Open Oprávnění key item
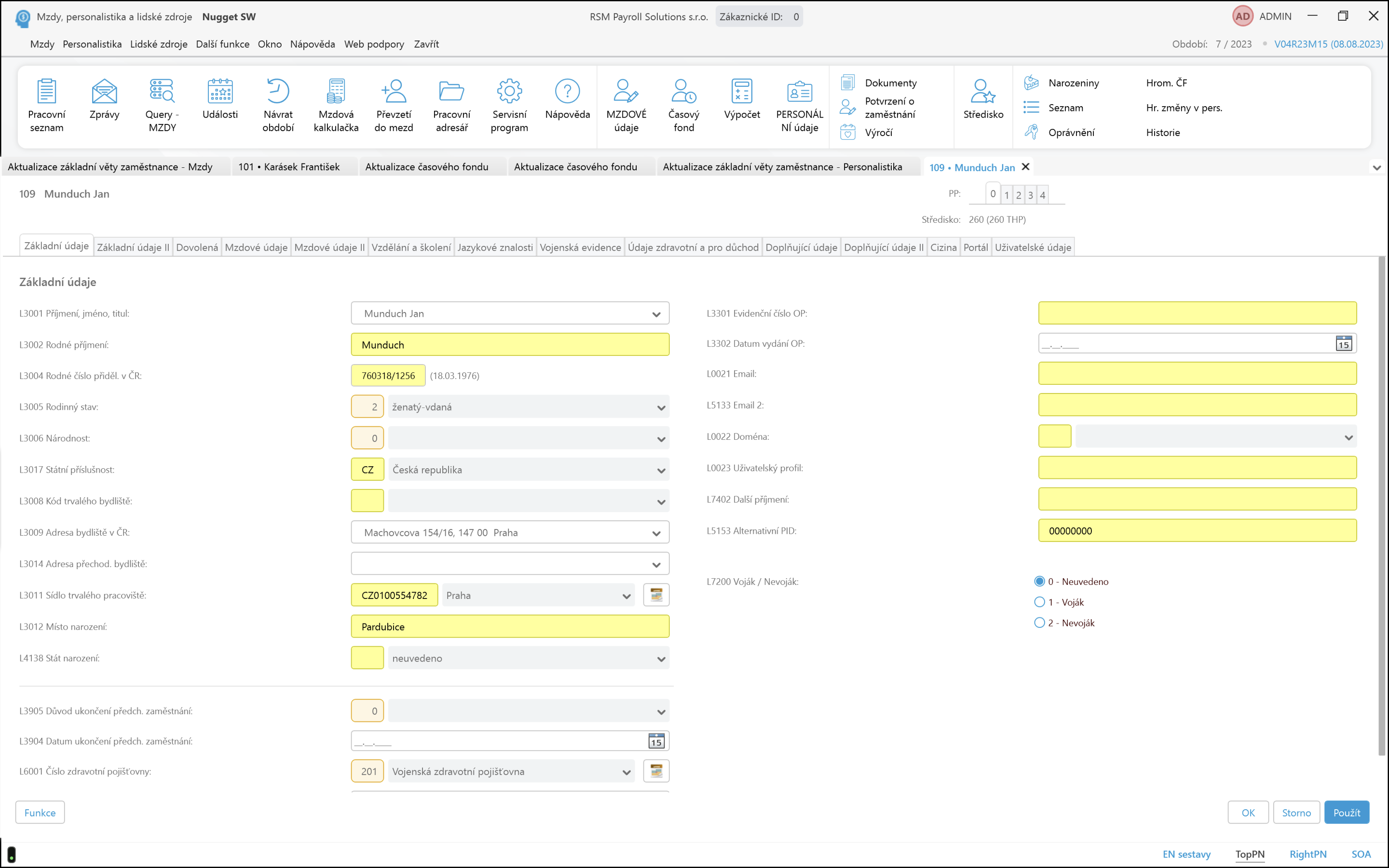The height and width of the screenshot is (868, 1389). 1060,132
